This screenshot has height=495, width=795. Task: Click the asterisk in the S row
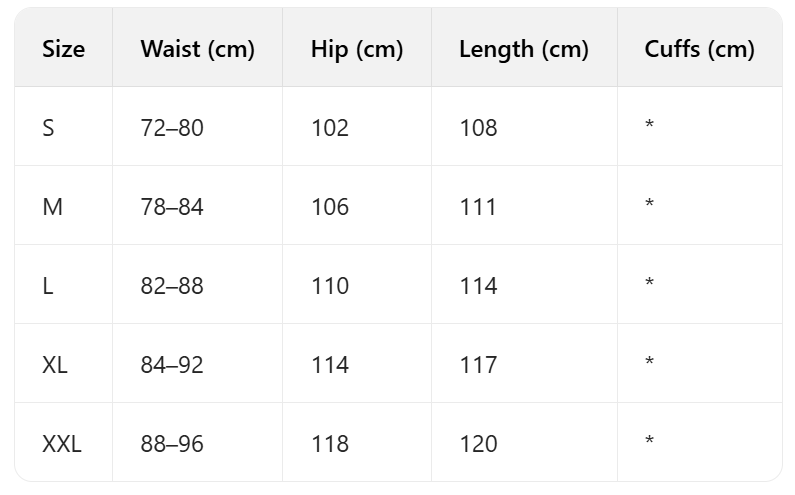click(x=650, y=126)
